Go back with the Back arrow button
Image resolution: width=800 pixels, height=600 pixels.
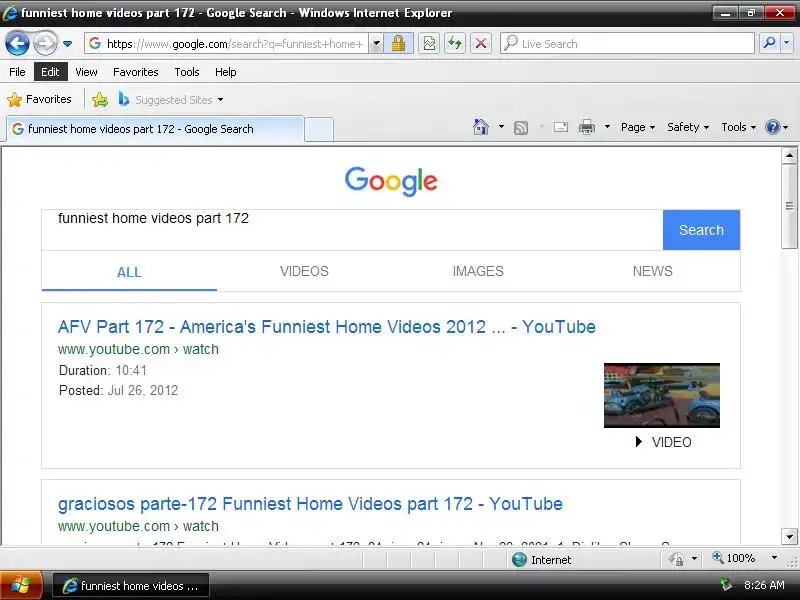(17, 44)
